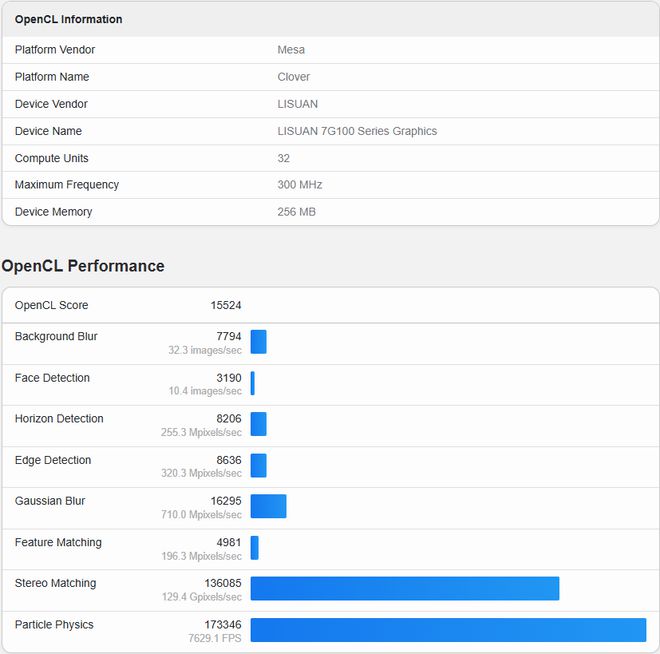Select the LISUAN 7G100 Series Graphics device name

tap(357, 131)
